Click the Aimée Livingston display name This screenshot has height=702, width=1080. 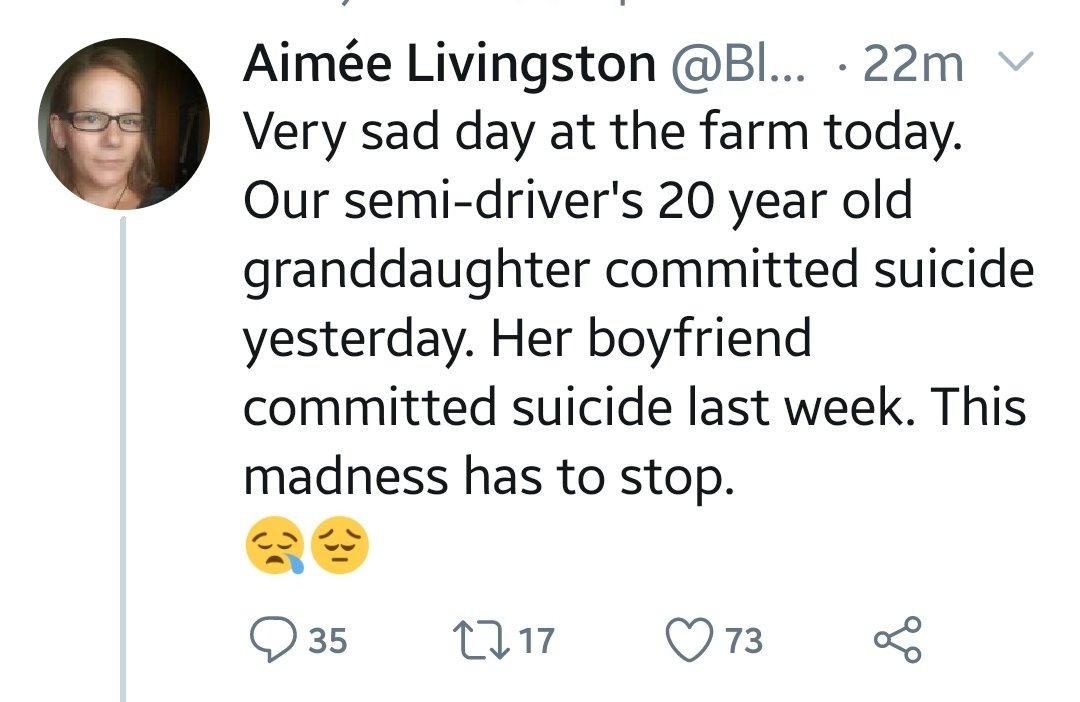pos(449,66)
